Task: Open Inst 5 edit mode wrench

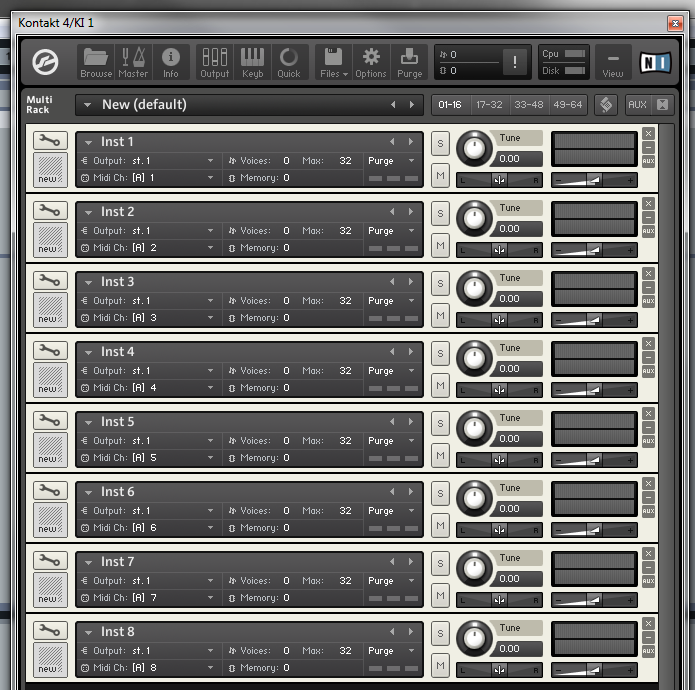Action: (x=50, y=421)
